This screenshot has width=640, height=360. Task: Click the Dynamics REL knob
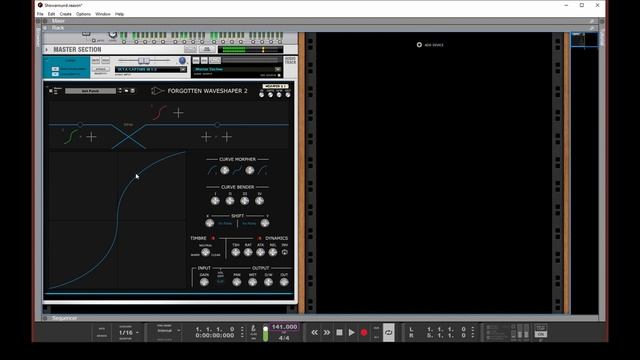tap(272, 252)
